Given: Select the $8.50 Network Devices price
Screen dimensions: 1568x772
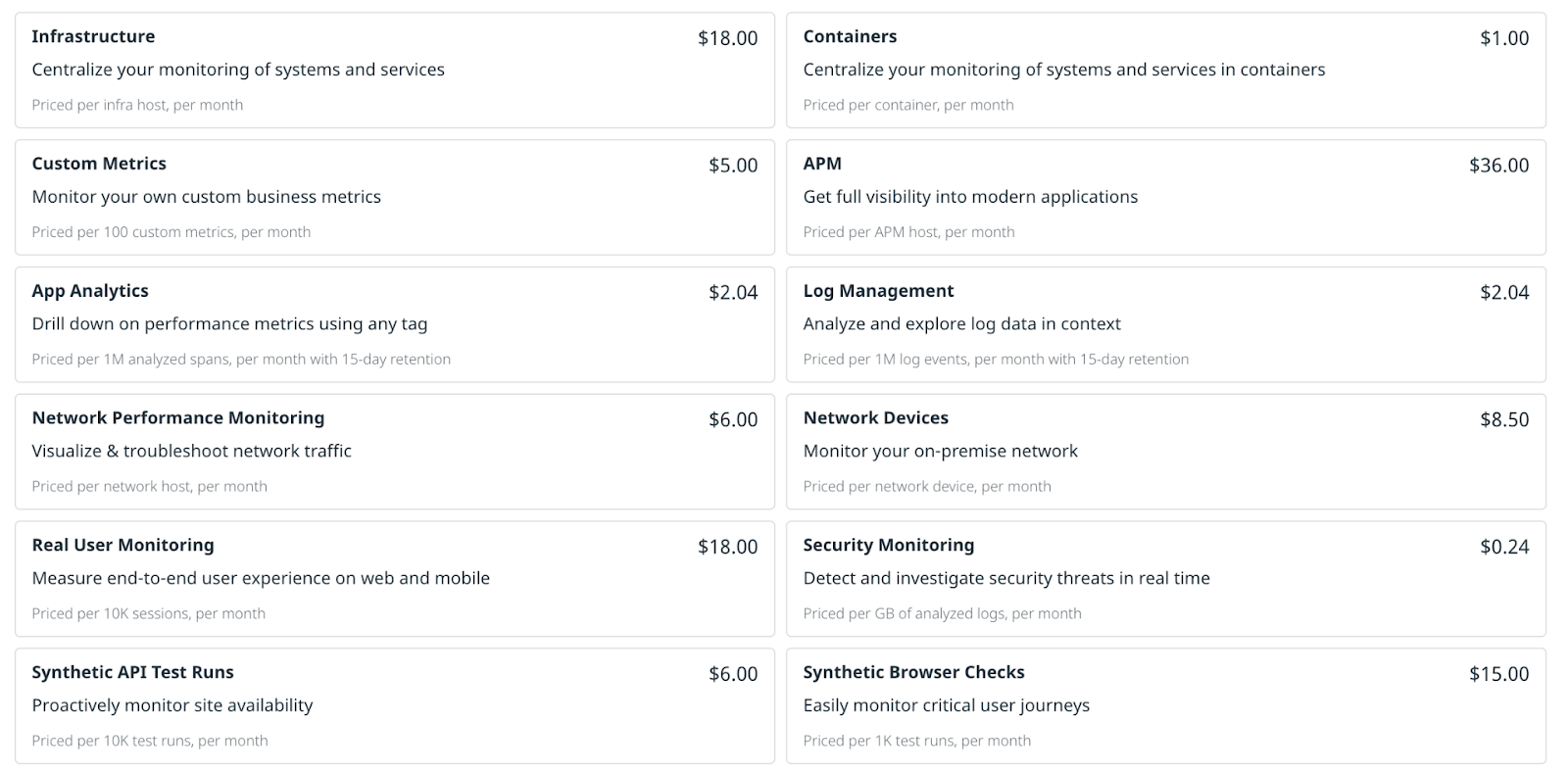Looking at the screenshot, I should tap(1504, 420).
